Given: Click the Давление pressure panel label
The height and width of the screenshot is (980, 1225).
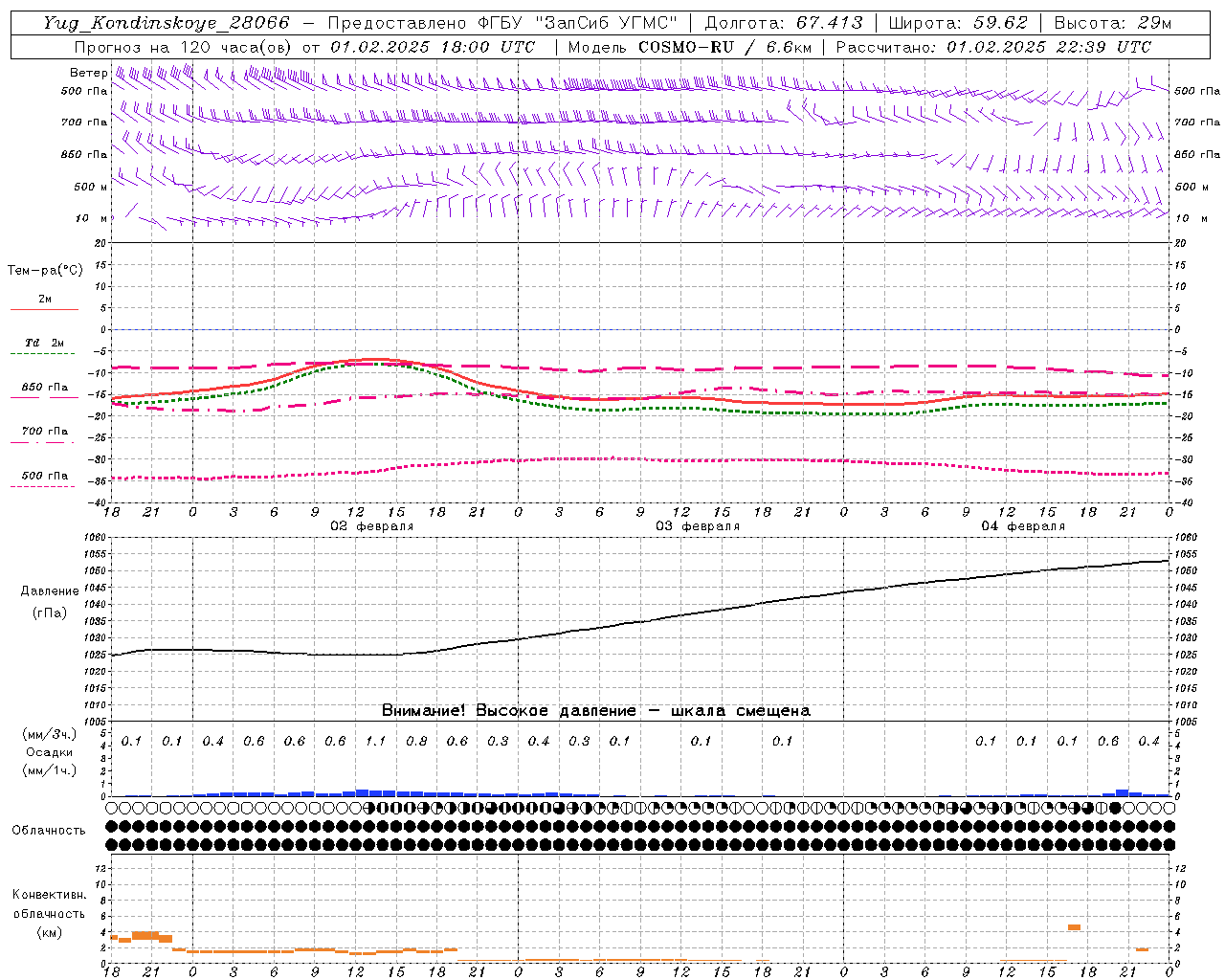Looking at the screenshot, I should (50, 591).
